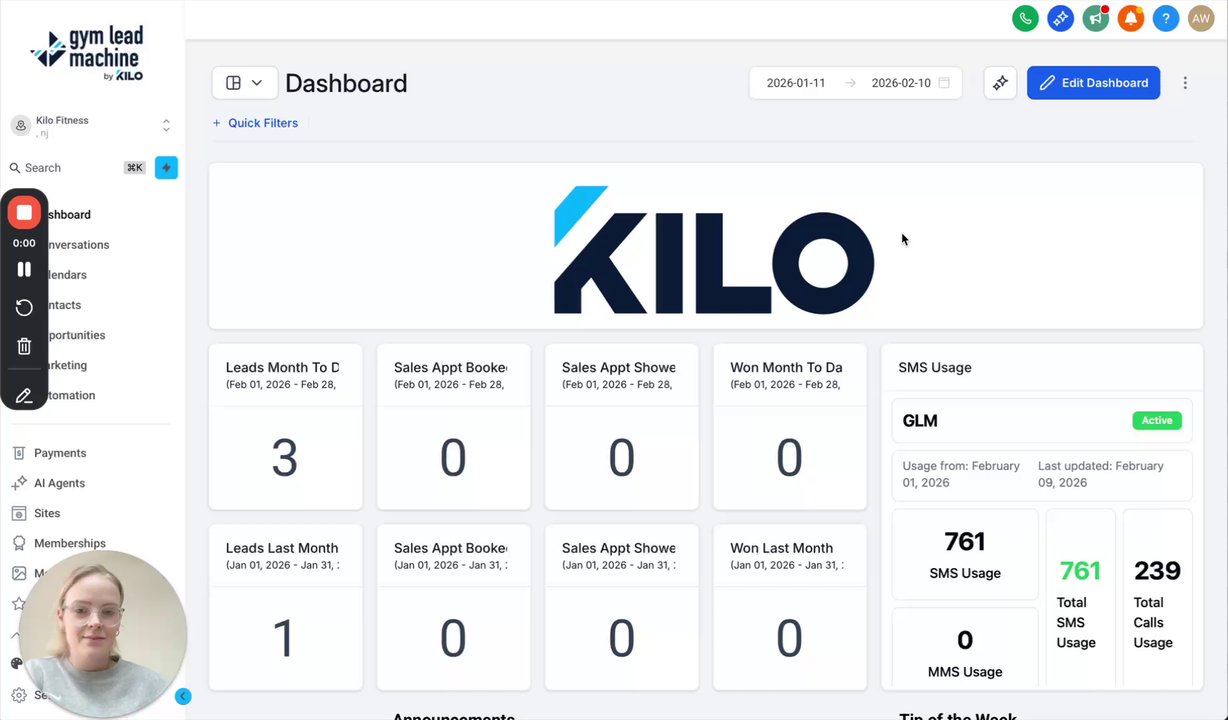Add a filter via Quick Filters
1228x720 pixels.
[255, 123]
